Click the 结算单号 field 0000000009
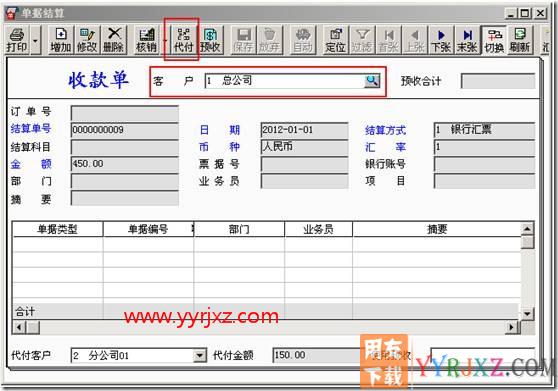The height and width of the screenshot is (391, 558). 125,130
